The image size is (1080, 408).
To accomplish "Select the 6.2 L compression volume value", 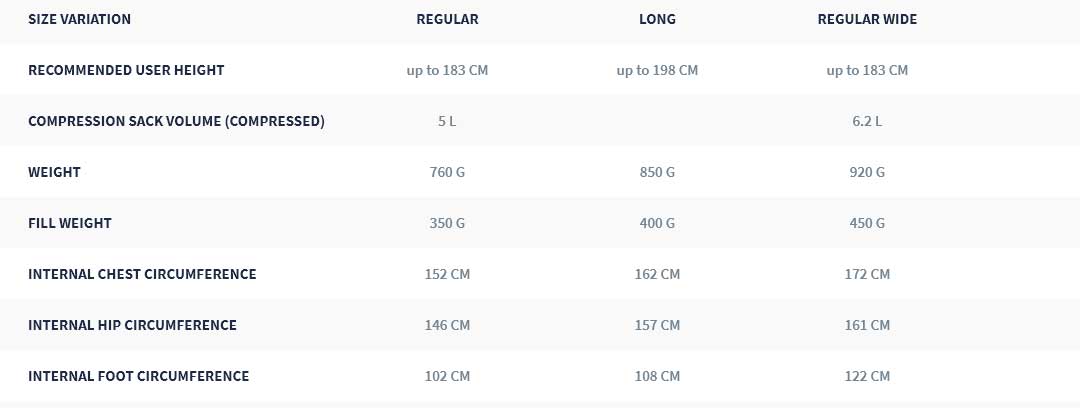I will click(867, 121).
